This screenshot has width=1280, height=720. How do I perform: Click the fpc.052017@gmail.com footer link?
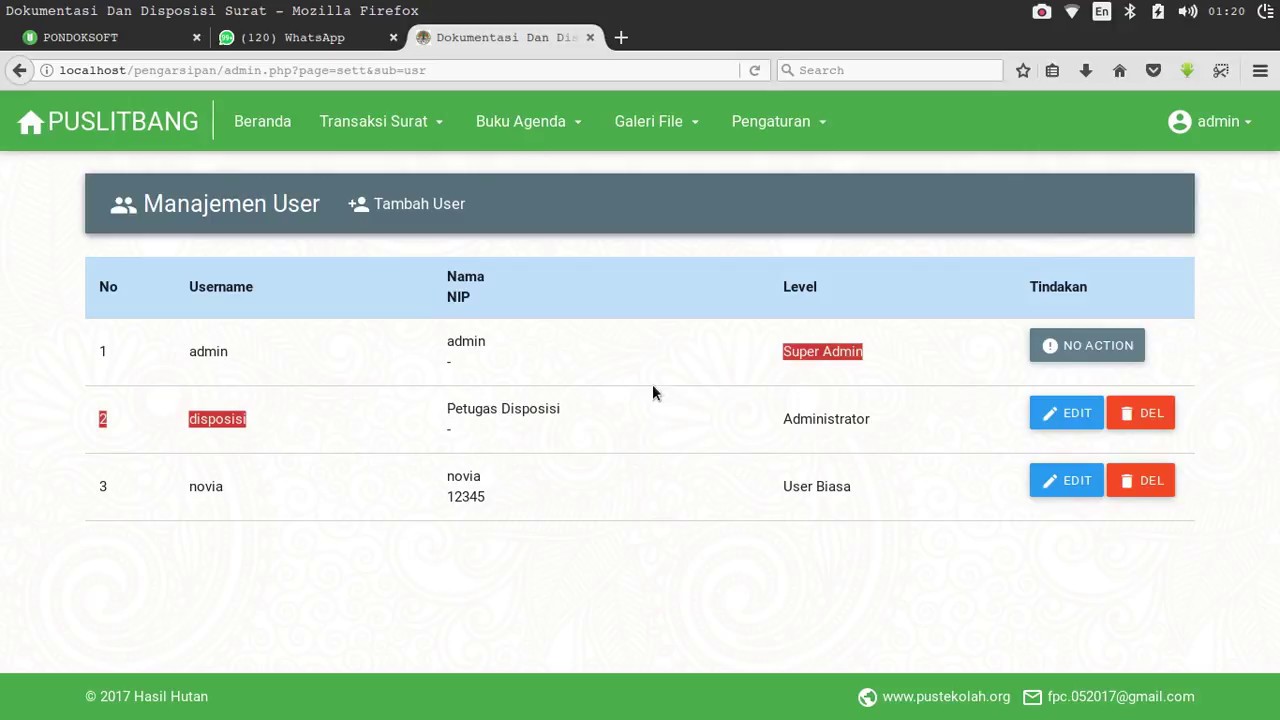1121,697
